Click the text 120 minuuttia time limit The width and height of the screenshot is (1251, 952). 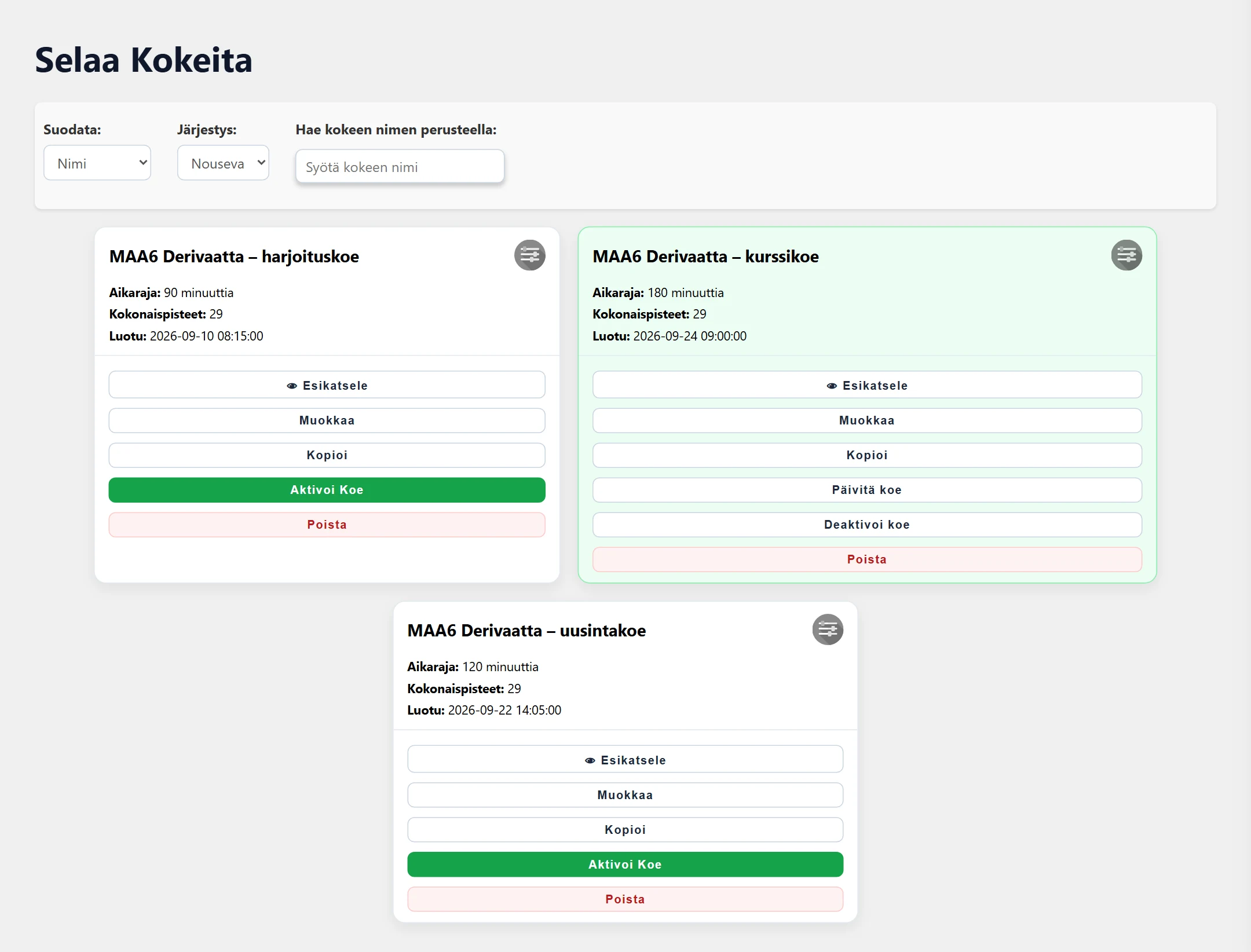pyautogui.click(x=500, y=667)
